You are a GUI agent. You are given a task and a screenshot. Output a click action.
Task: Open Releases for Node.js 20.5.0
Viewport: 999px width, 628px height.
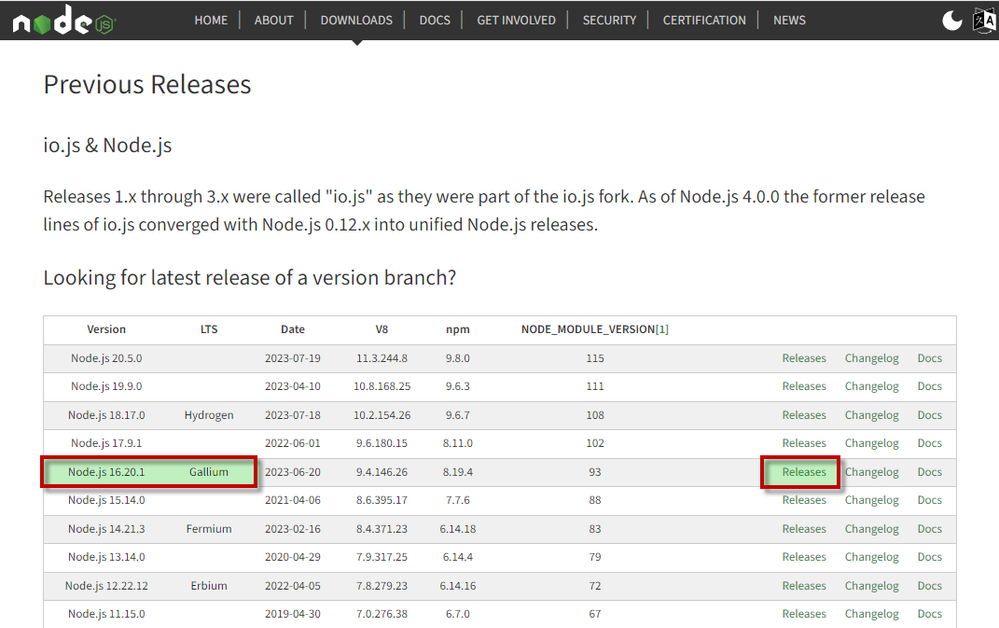point(804,358)
